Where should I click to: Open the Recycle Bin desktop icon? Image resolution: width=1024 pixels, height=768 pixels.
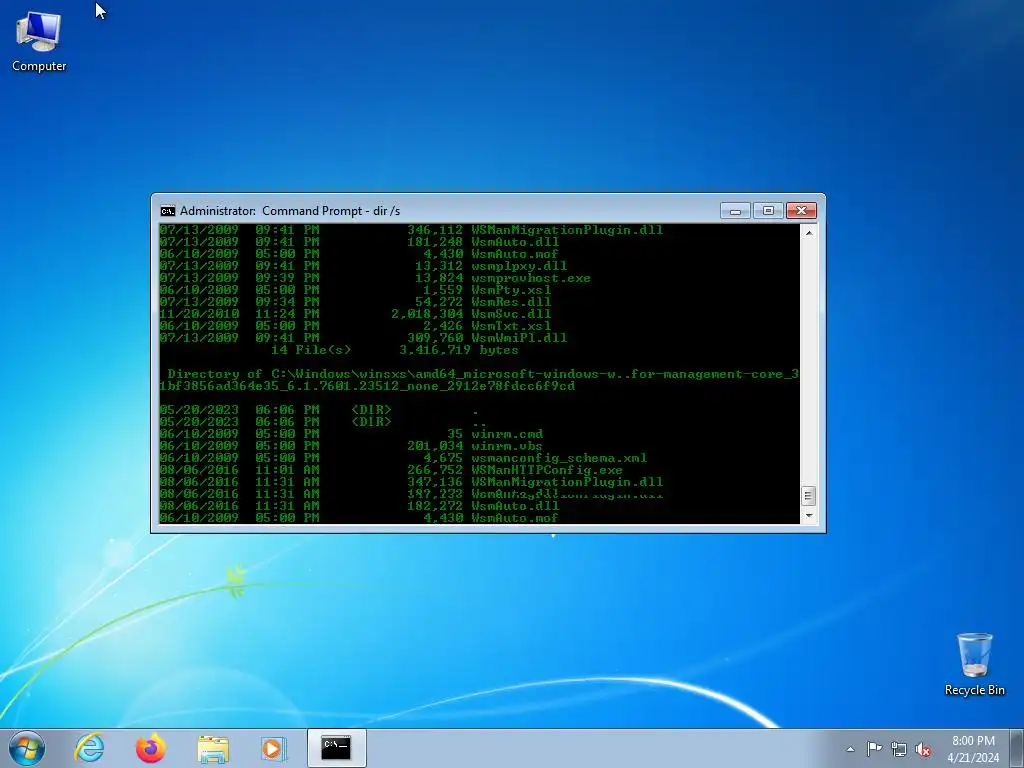[974, 664]
